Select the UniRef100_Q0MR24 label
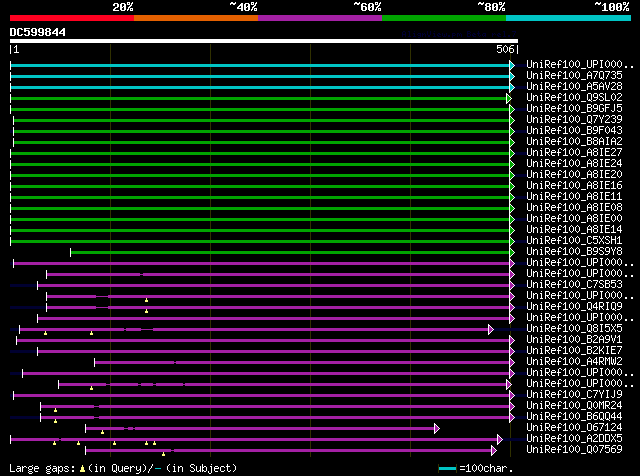 574,405
